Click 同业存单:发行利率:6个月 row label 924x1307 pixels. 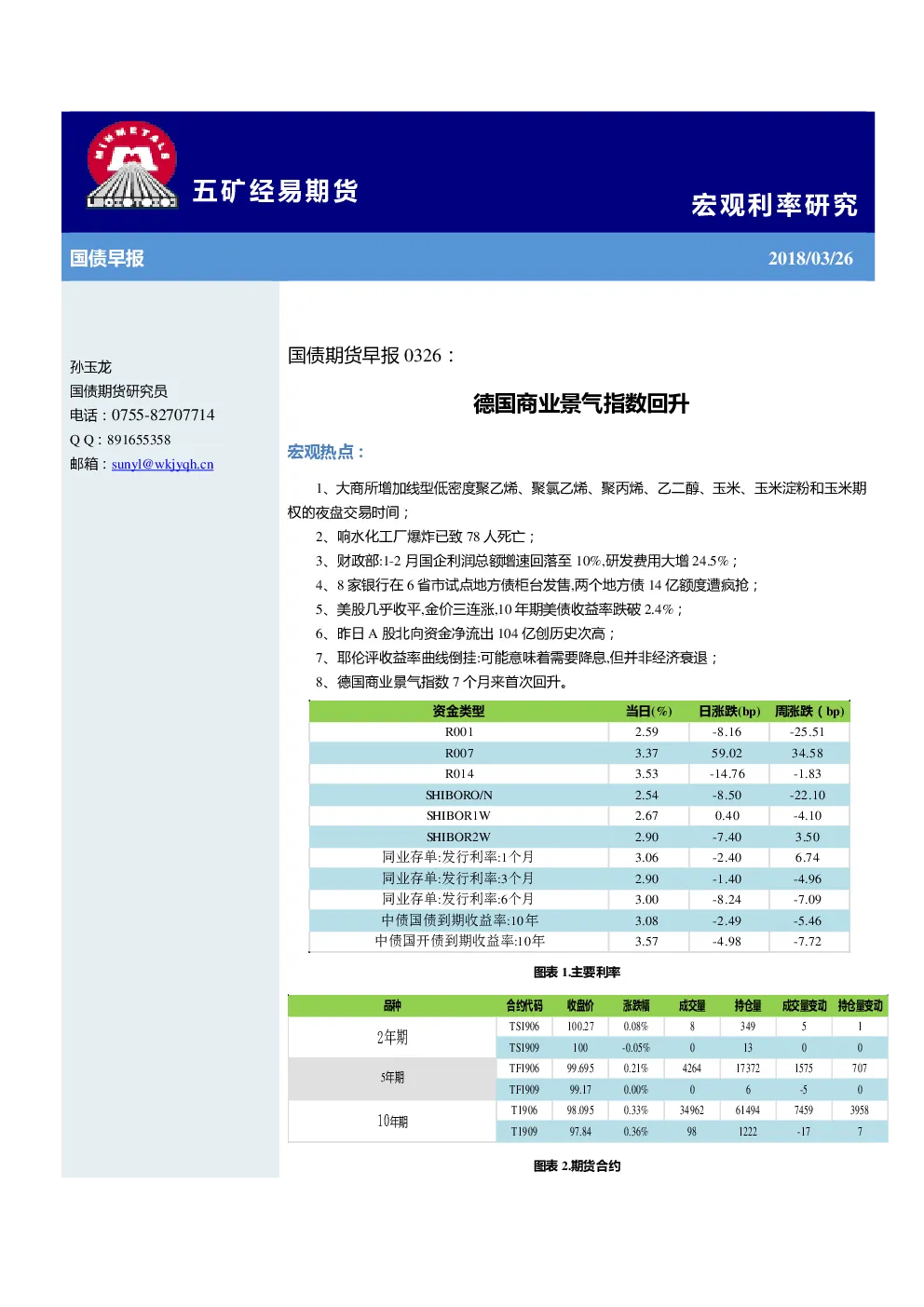[x=458, y=899]
